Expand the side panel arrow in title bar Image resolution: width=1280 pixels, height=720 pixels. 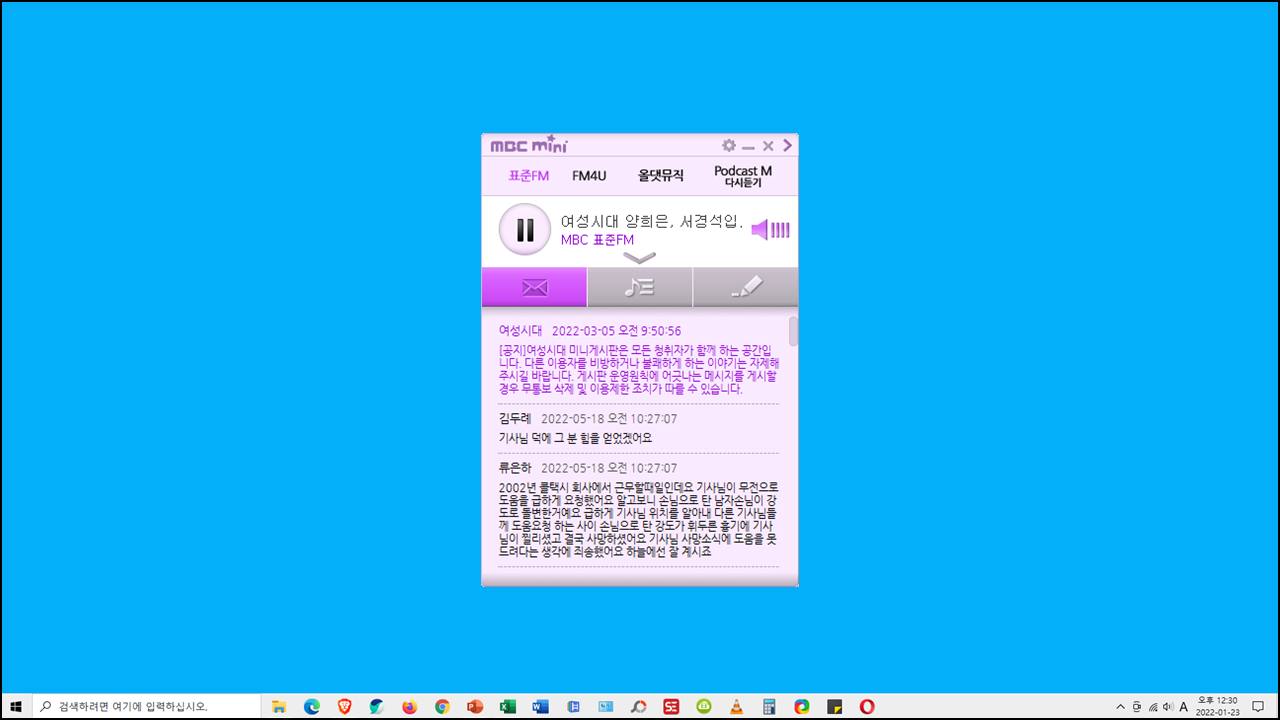coord(788,146)
